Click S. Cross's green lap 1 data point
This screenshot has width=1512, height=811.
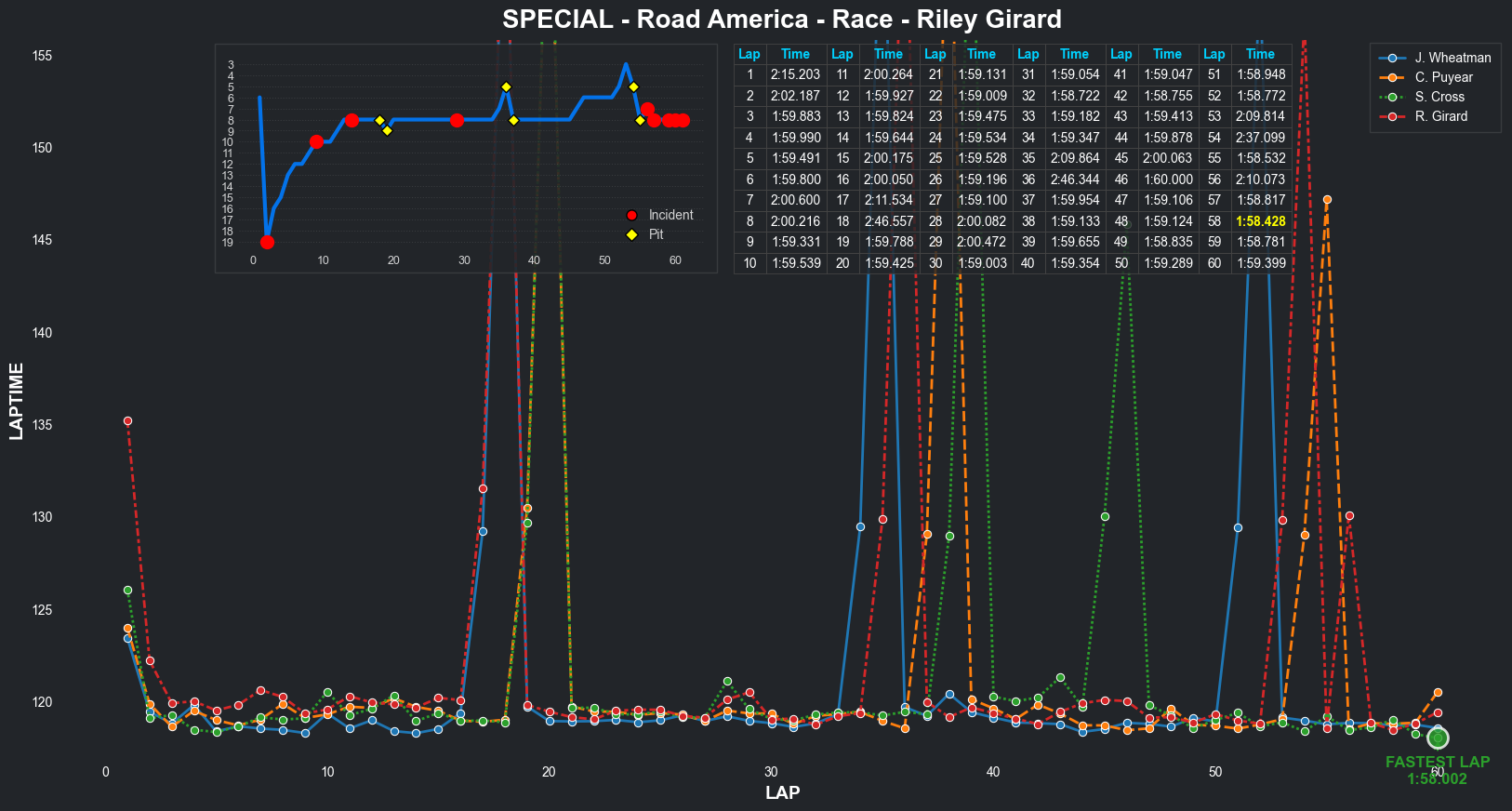(128, 591)
